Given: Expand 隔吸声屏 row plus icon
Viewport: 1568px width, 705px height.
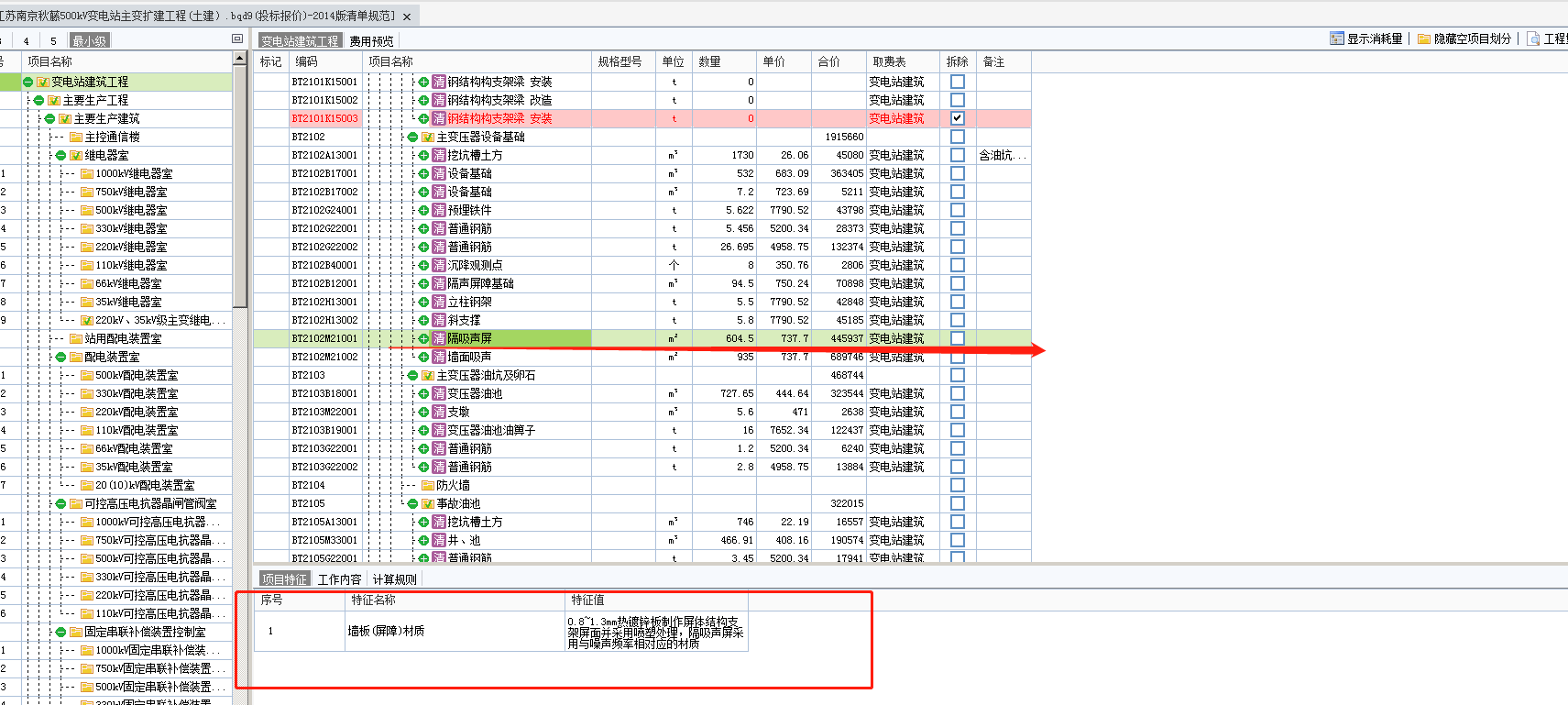Looking at the screenshot, I should (424, 338).
